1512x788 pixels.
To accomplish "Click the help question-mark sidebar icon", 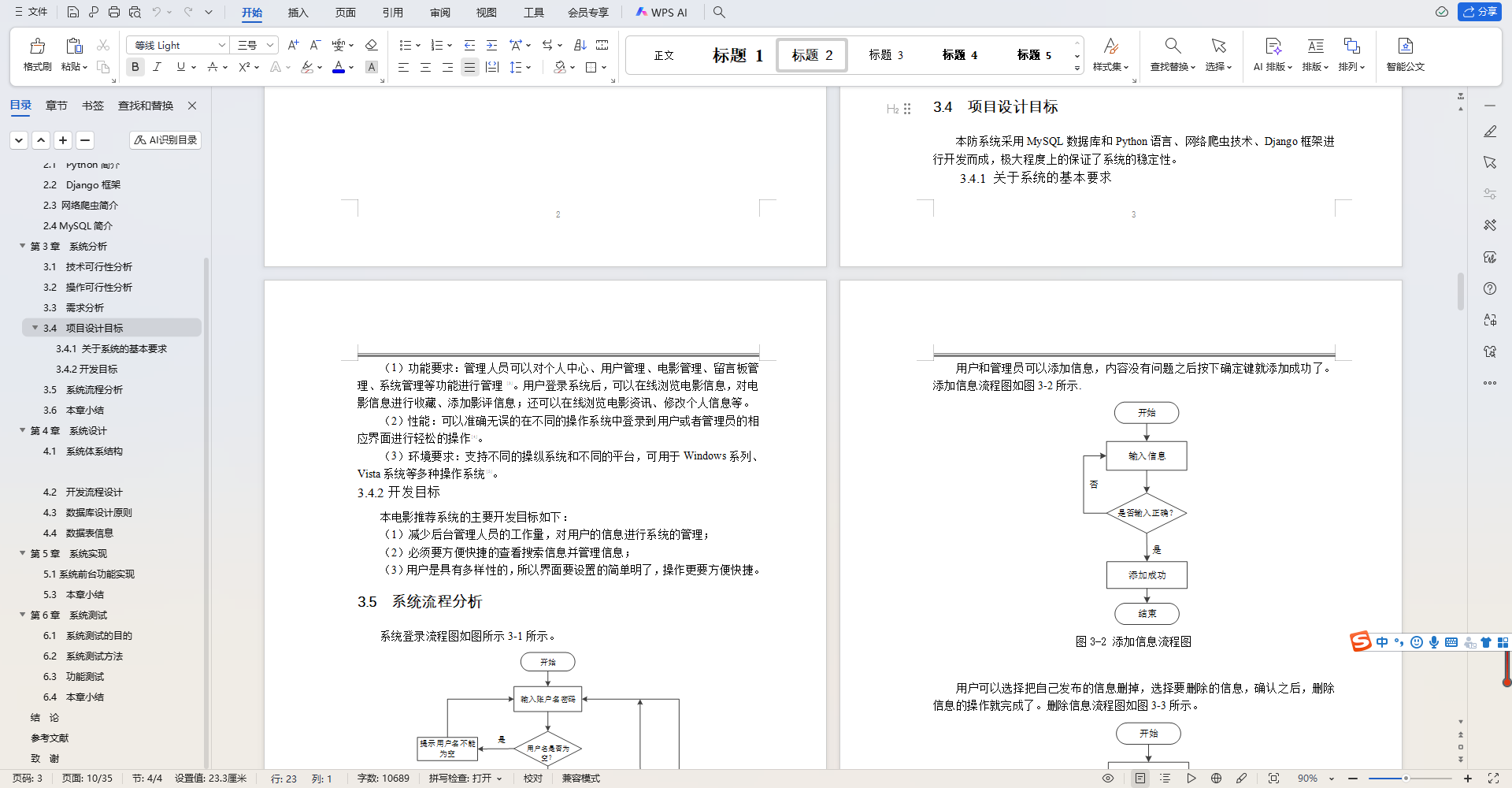I will [1490, 288].
